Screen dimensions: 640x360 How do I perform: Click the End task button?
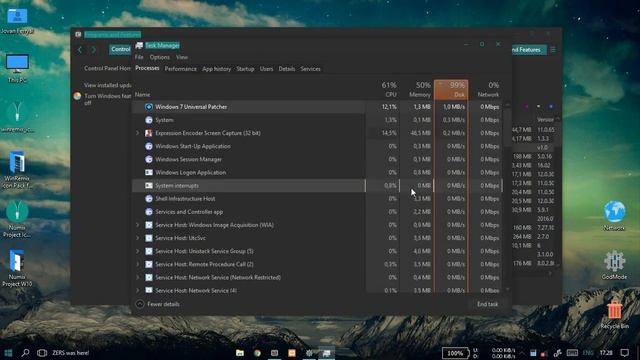click(x=487, y=304)
